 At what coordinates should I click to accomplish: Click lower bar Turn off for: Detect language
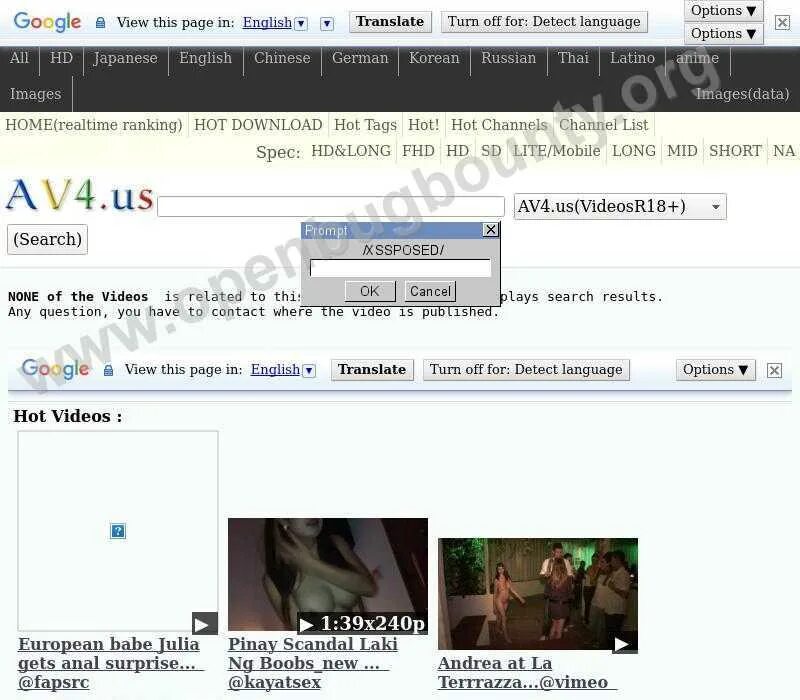coord(526,369)
